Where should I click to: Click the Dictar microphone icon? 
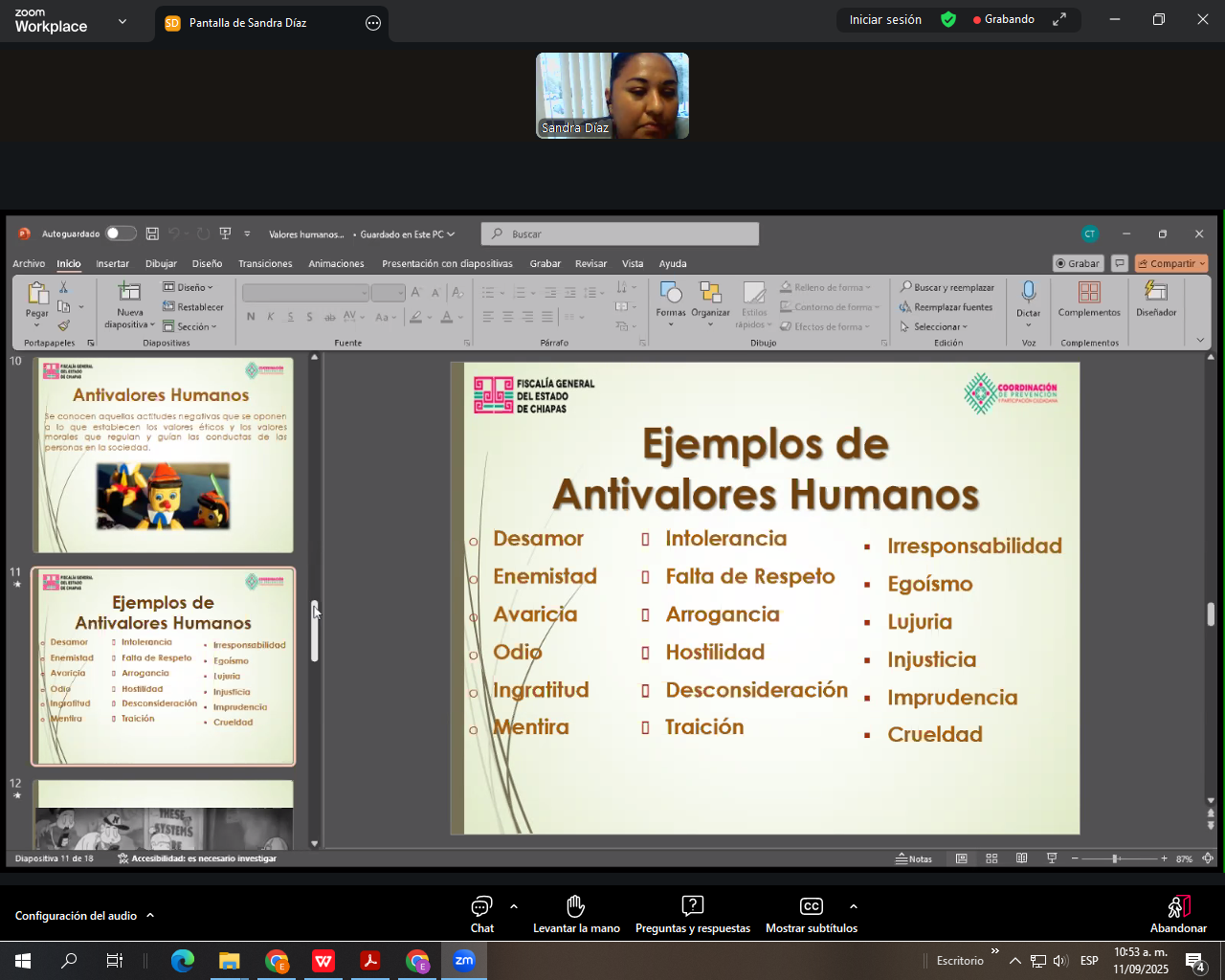(1028, 293)
